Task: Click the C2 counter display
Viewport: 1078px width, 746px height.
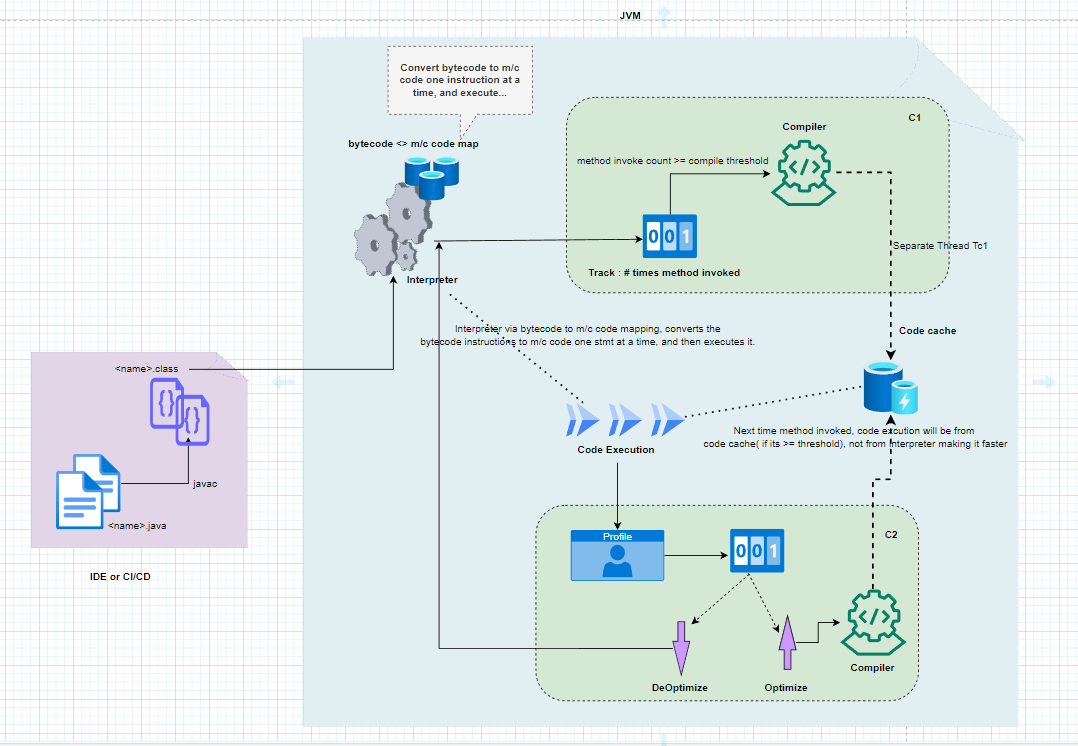Action: [x=756, y=551]
